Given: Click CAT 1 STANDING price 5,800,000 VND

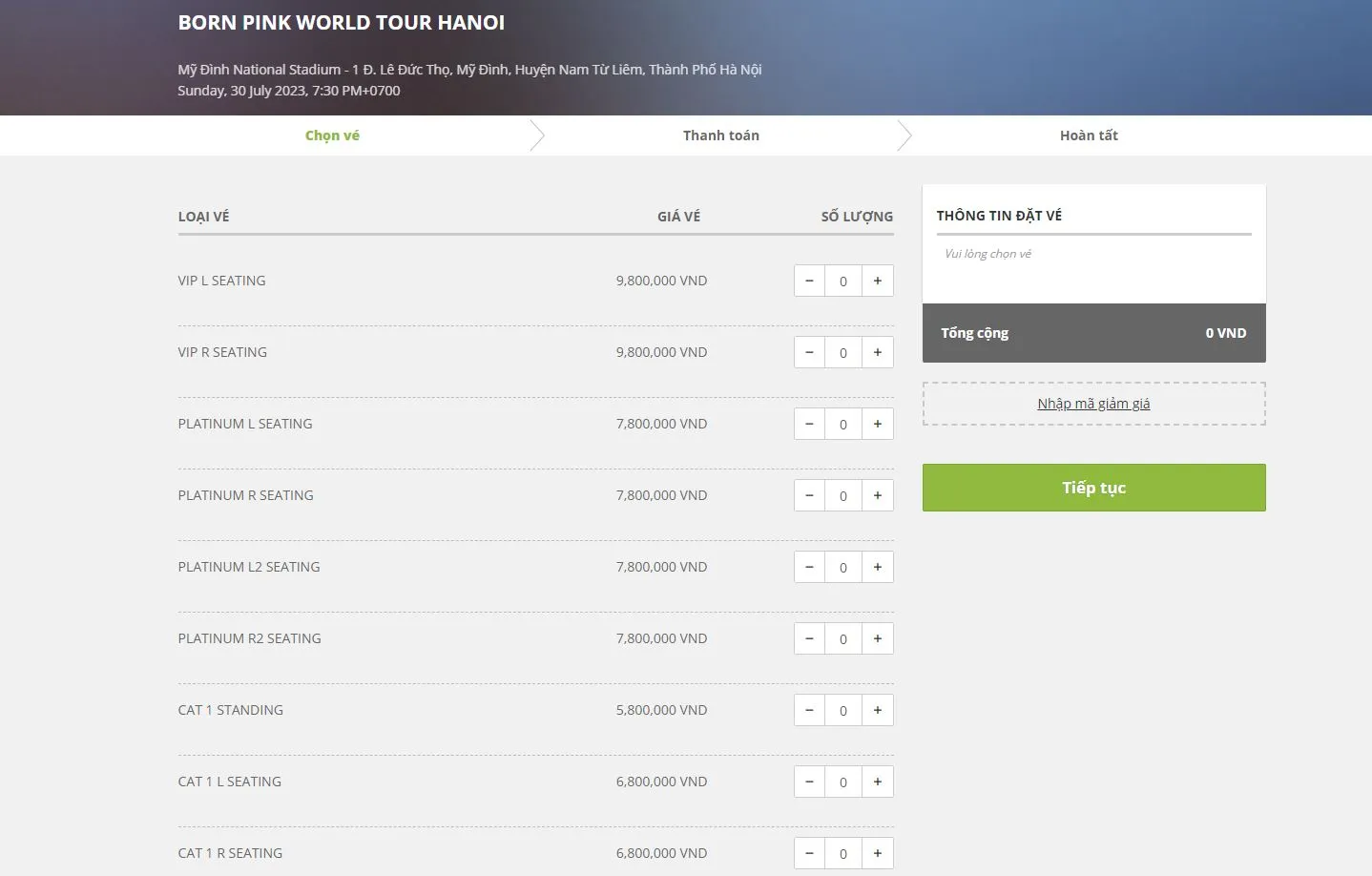Looking at the screenshot, I should click(x=661, y=710).
